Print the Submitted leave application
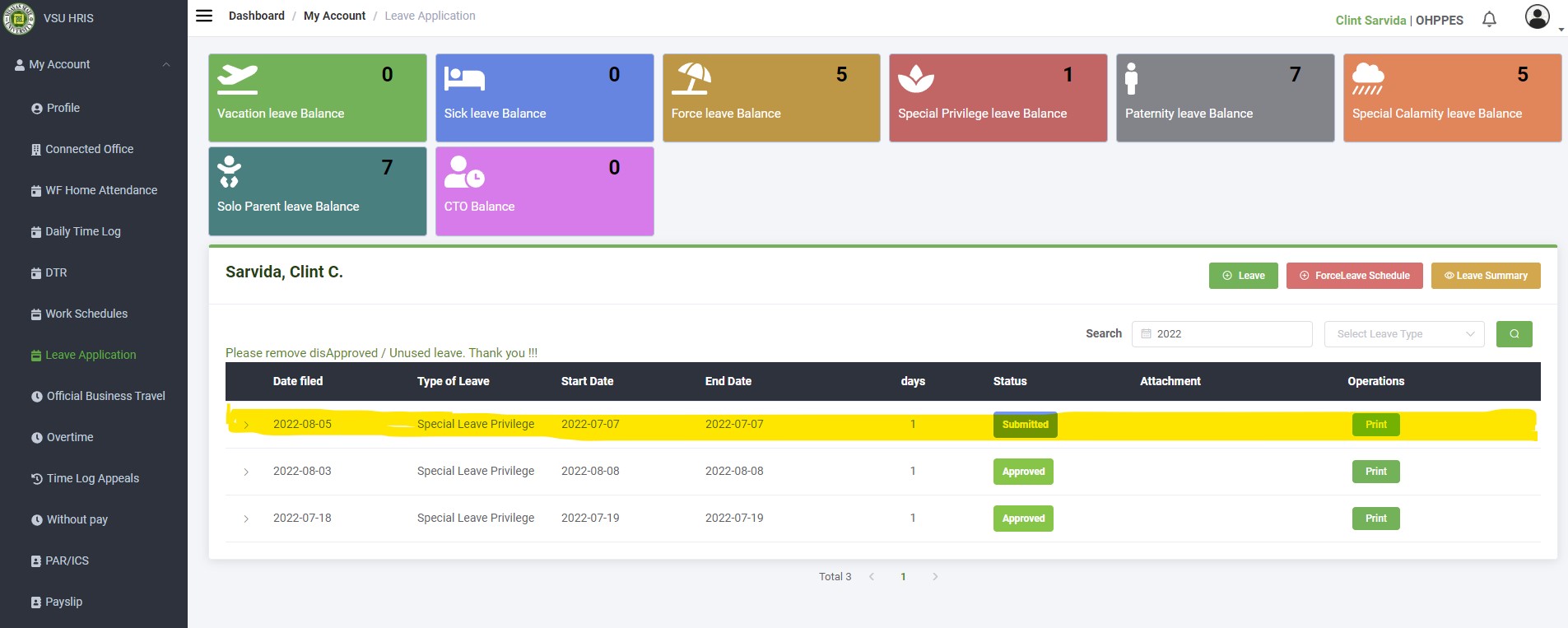Image resolution: width=1568 pixels, height=628 pixels. tap(1375, 425)
